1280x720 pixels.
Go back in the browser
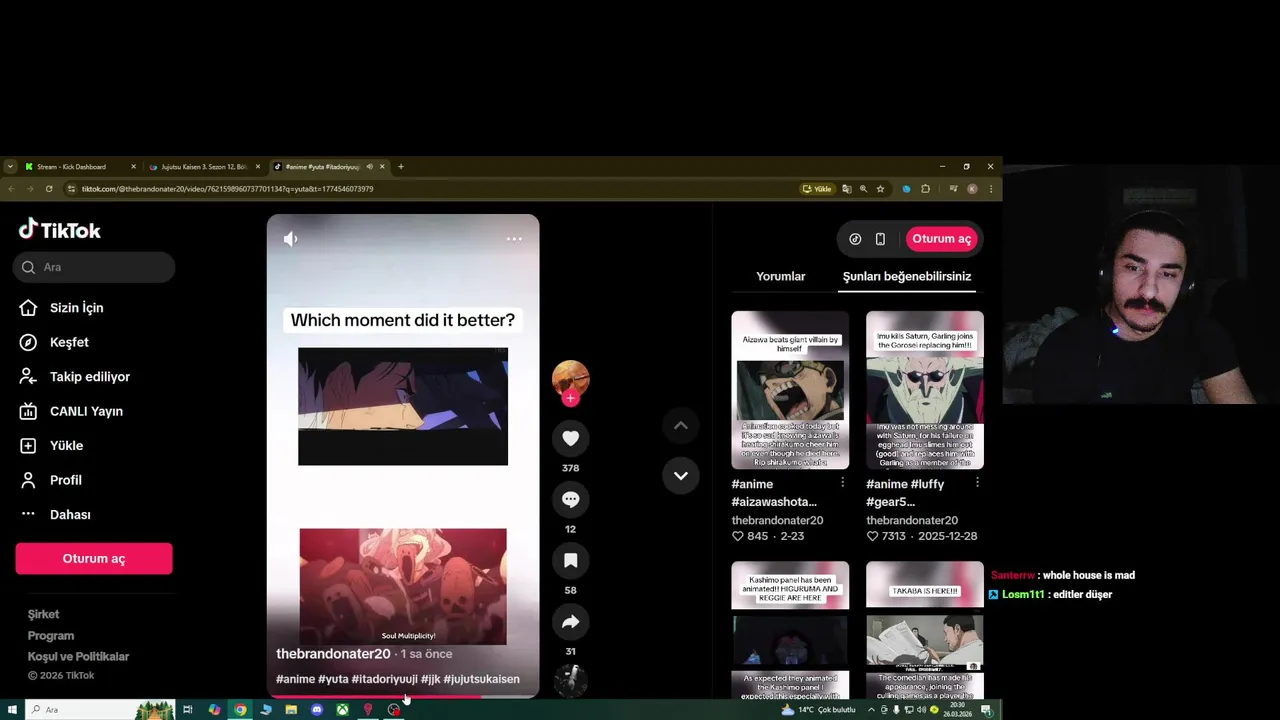click(12, 189)
